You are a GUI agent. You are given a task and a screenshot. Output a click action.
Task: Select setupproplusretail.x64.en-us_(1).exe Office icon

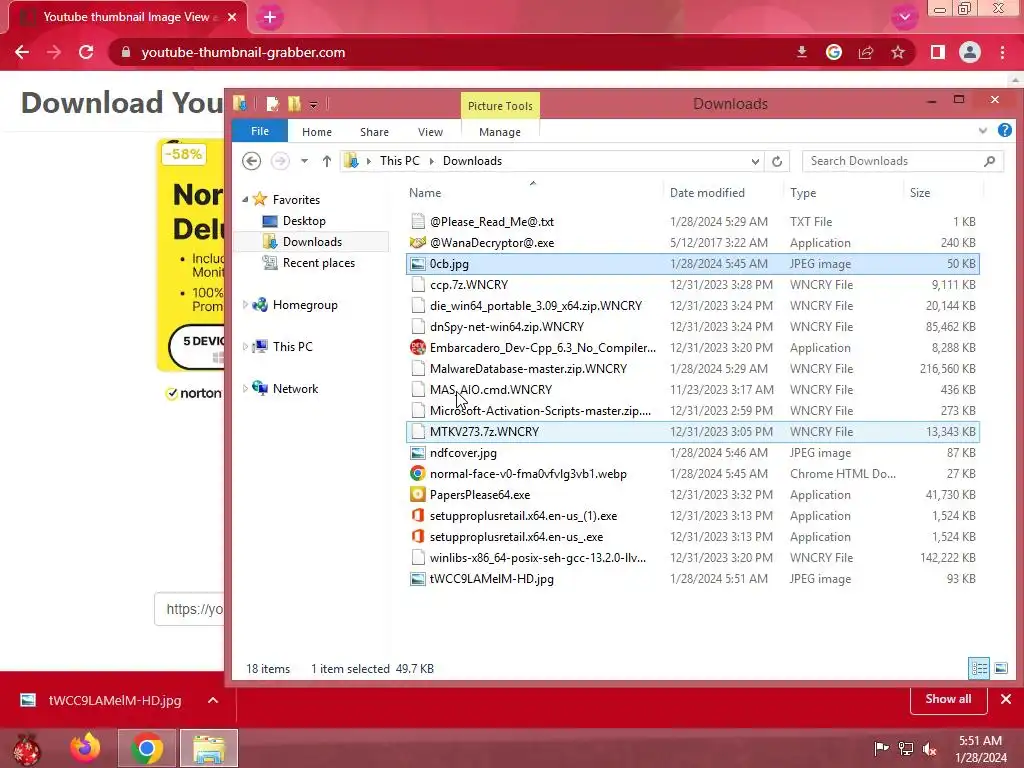click(x=418, y=515)
